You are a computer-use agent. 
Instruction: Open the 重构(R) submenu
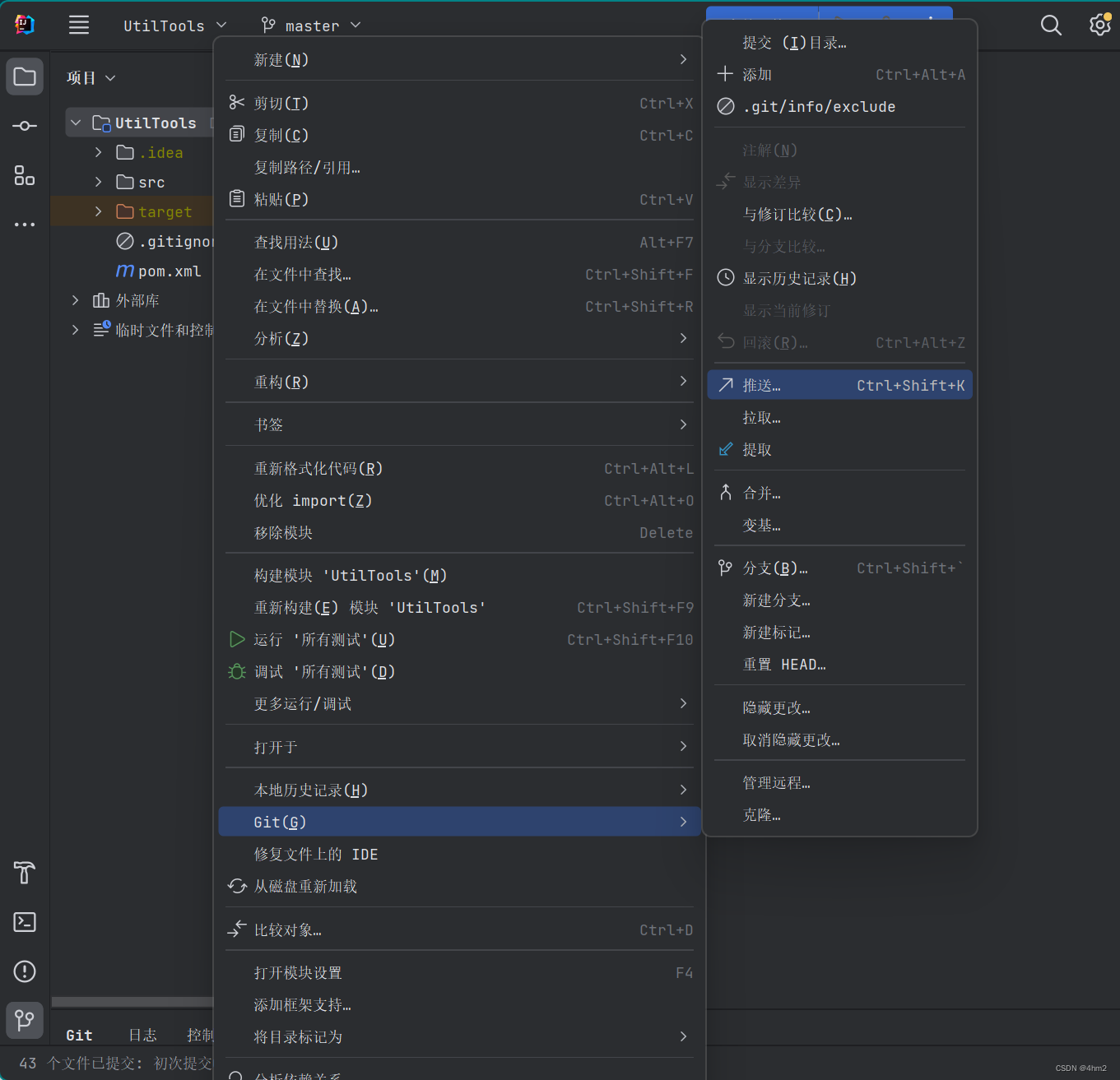(x=459, y=382)
